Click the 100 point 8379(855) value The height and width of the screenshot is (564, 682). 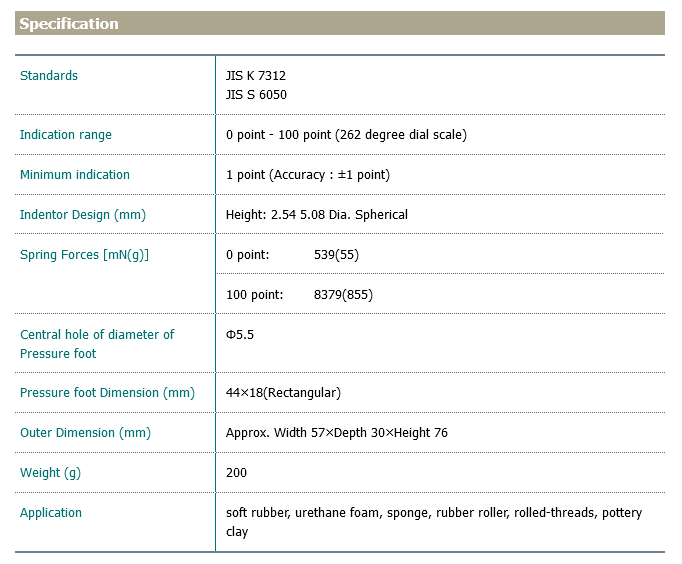pos(300,295)
